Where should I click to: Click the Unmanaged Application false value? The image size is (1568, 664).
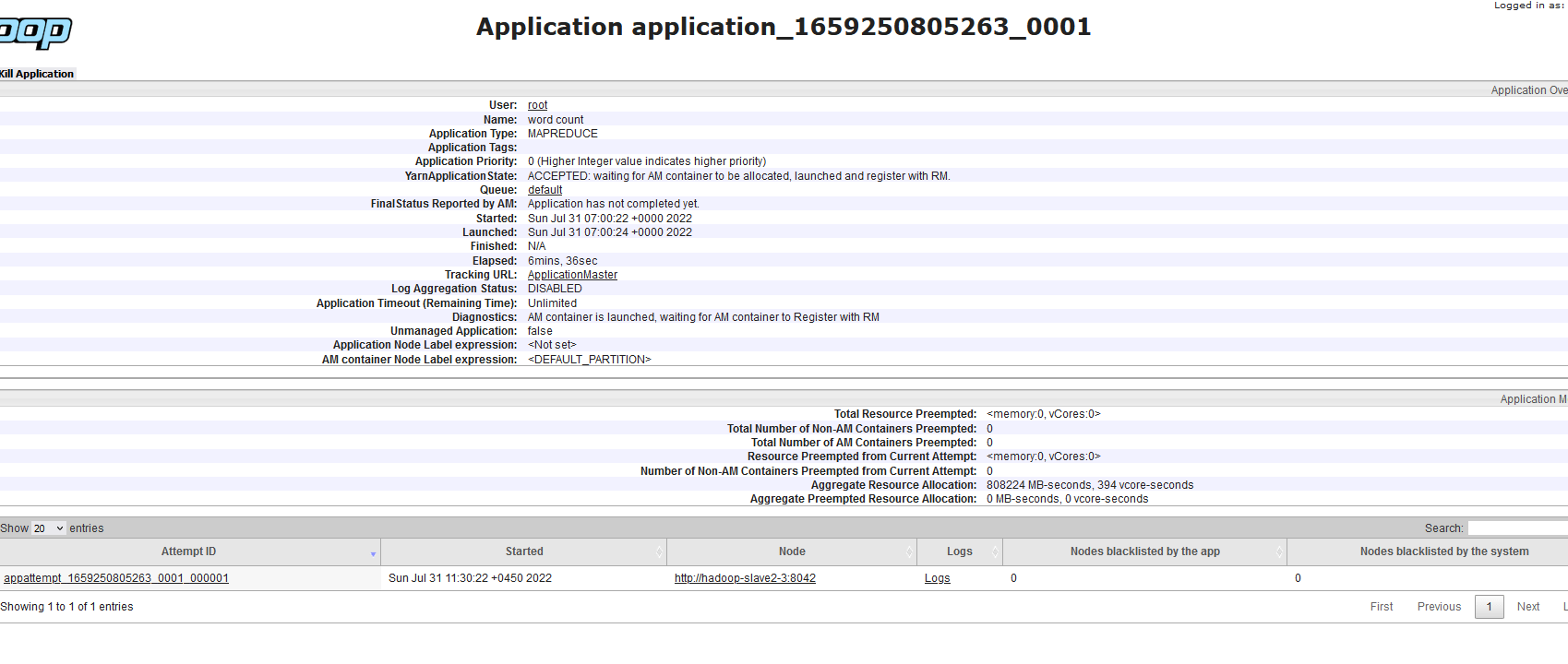click(x=540, y=331)
